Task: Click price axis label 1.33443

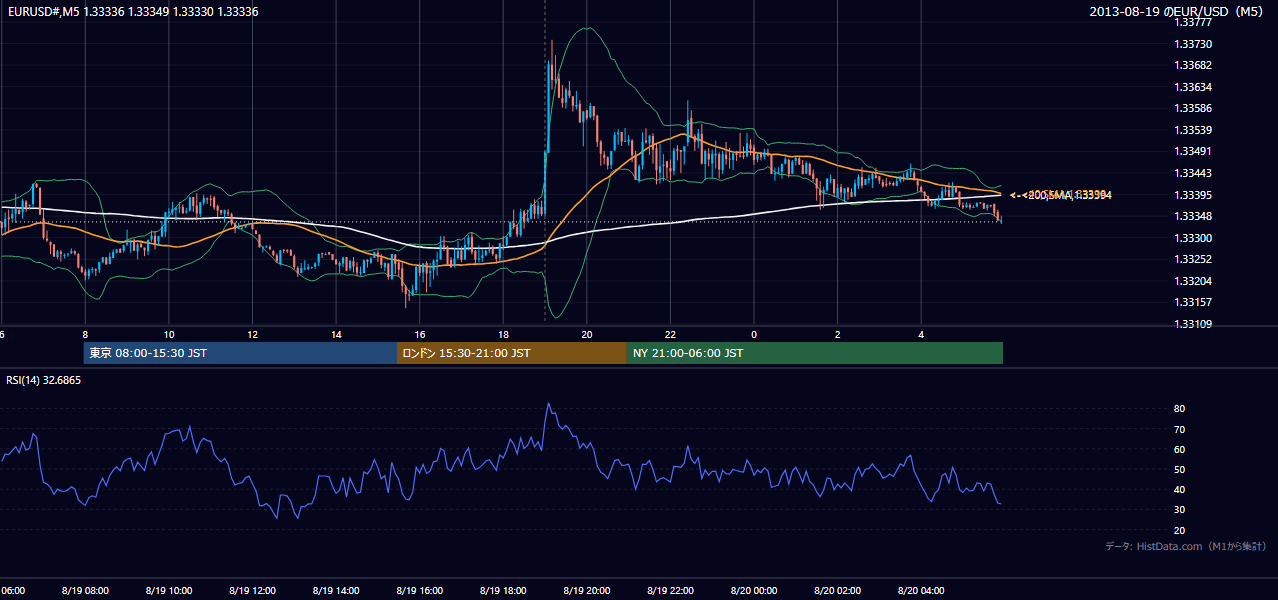Action: [x=1192, y=173]
